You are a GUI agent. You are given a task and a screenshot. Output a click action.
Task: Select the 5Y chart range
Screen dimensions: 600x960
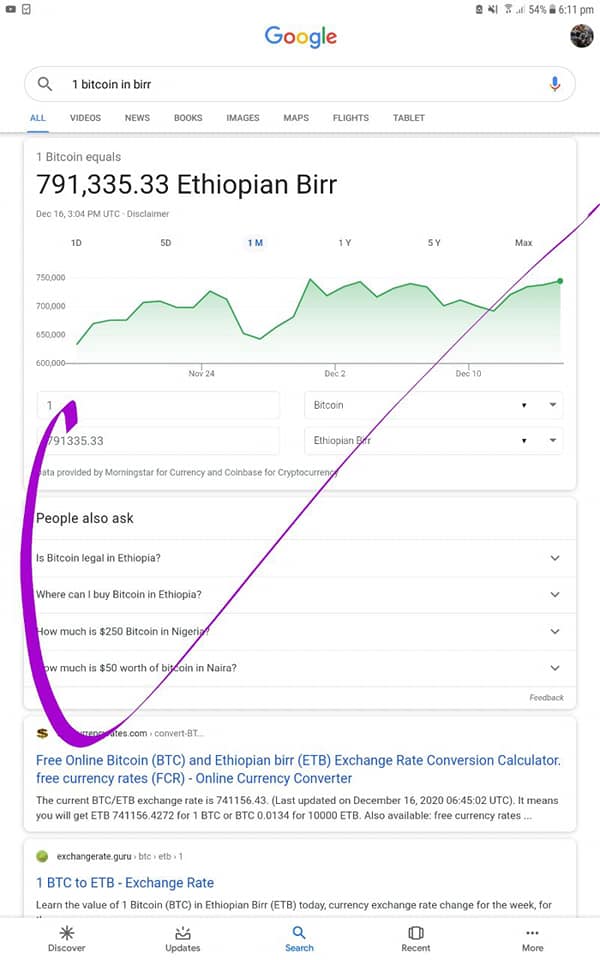point(434,243)
